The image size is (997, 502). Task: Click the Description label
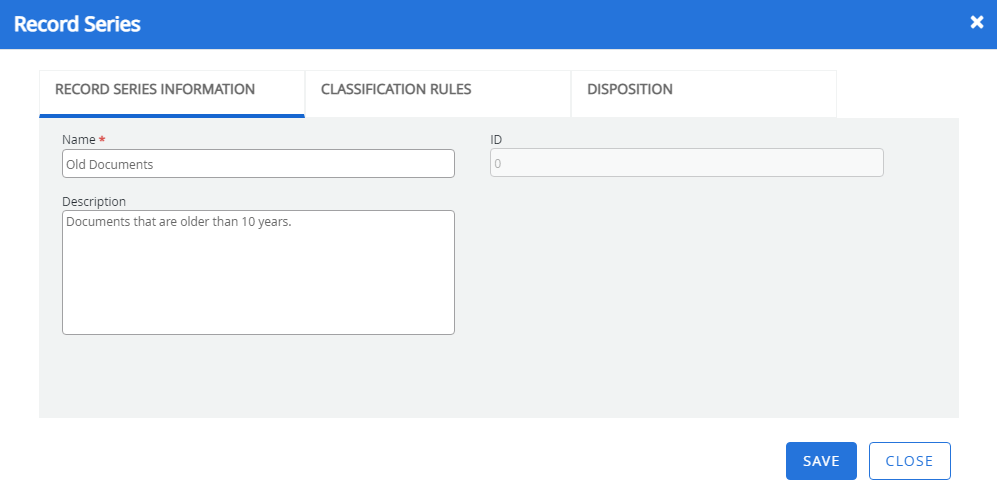point(94,201)
